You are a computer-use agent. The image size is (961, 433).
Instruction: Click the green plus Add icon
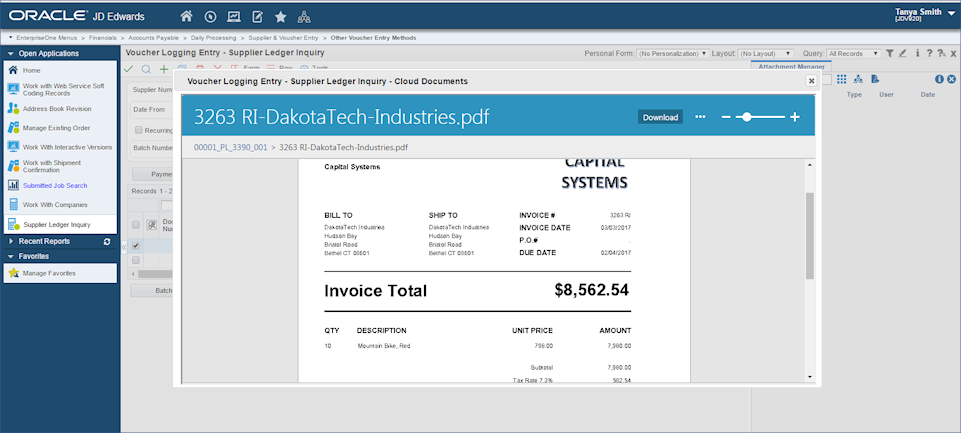tap(164, 69)
